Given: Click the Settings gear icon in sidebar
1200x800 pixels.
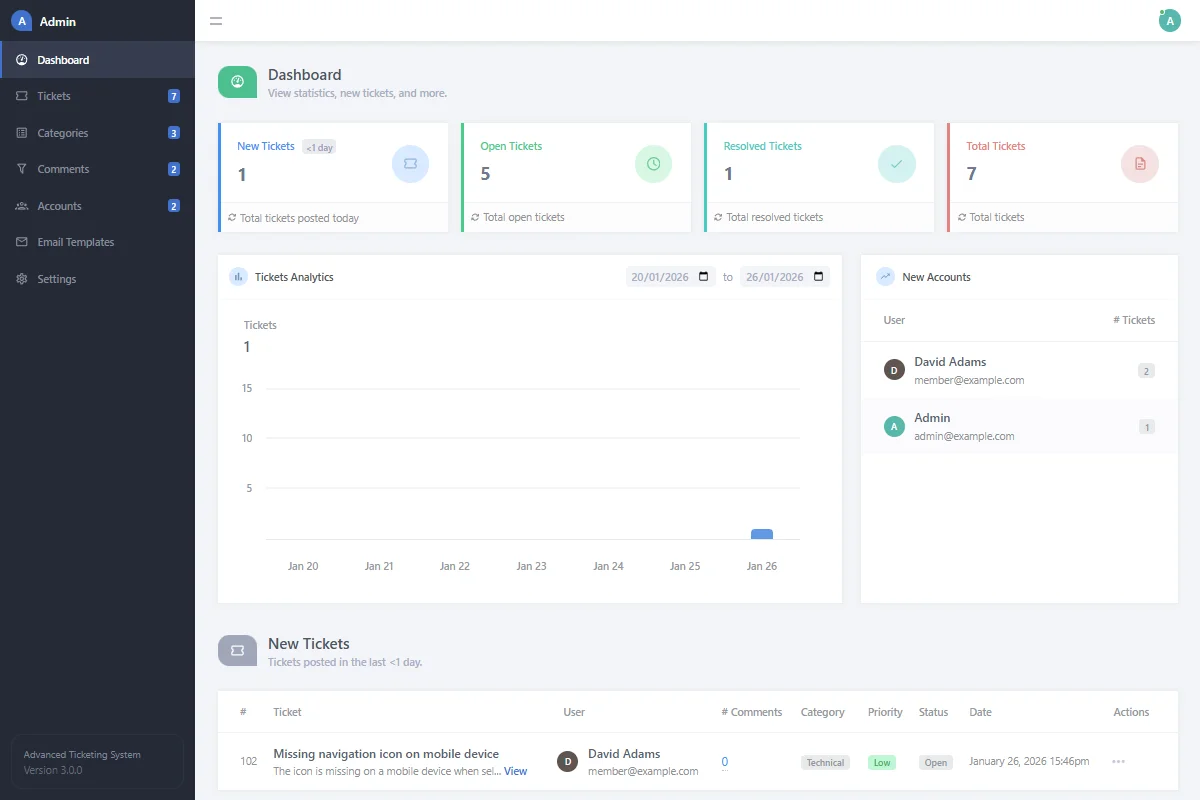Looking at the screenshot, I should click(22, 279).
